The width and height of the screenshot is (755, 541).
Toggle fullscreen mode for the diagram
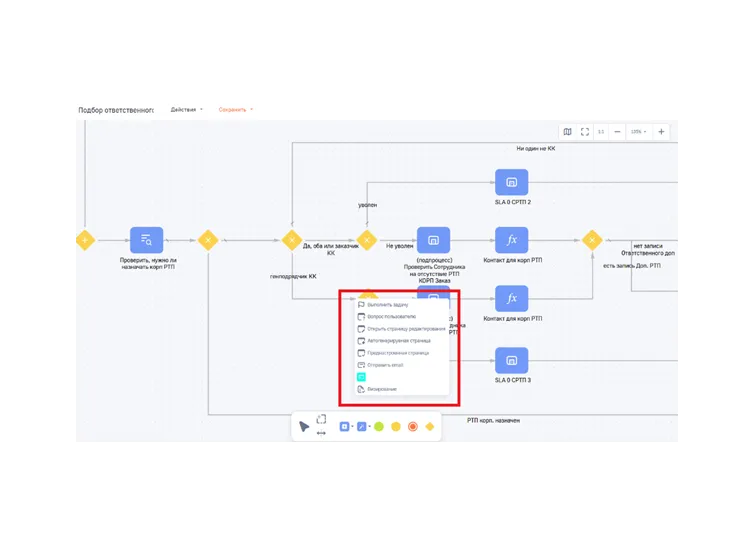click(x=585, y=132)
